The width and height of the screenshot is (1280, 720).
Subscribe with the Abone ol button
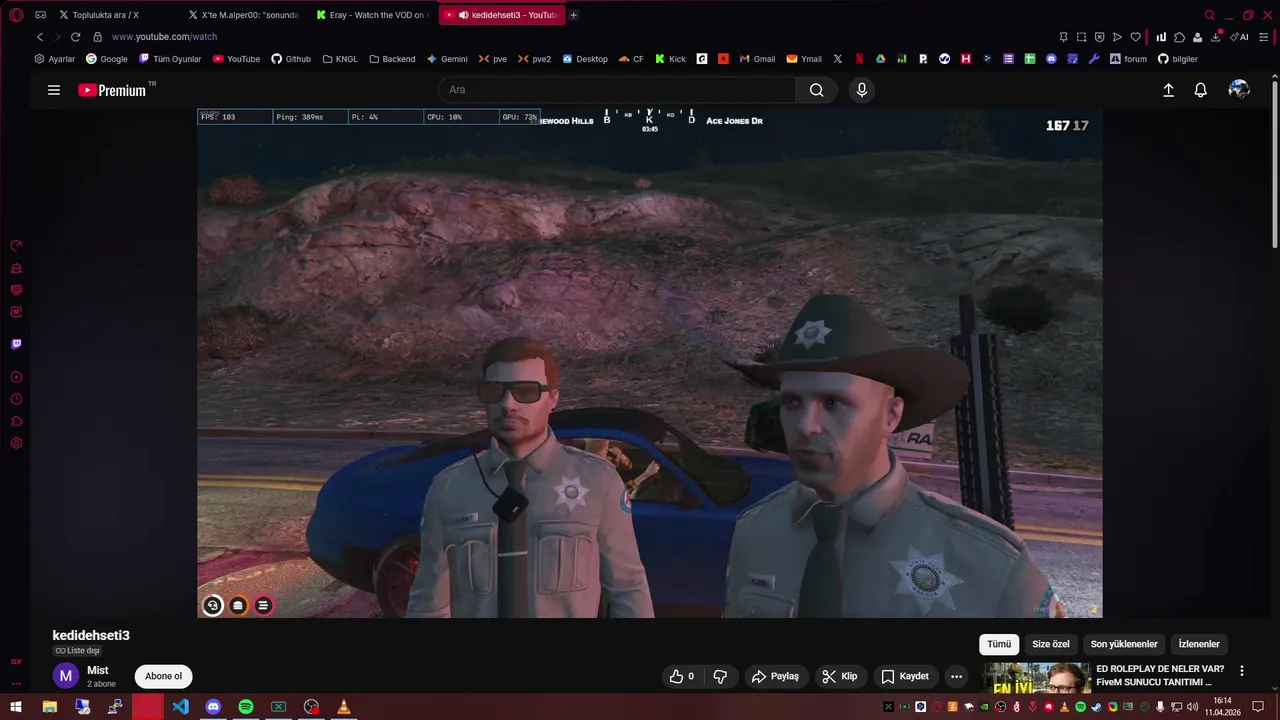(x=164, y=676)
